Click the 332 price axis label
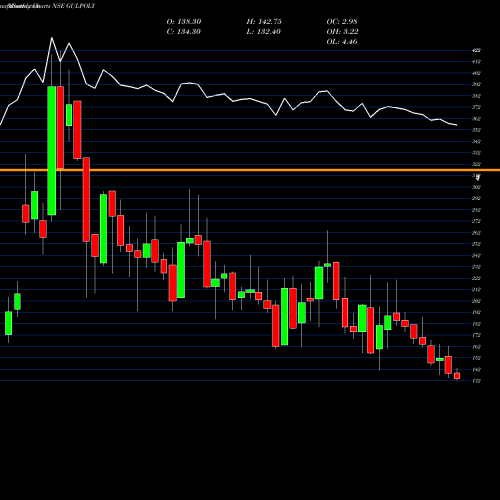Screen dimensions: 500x500 476,153
